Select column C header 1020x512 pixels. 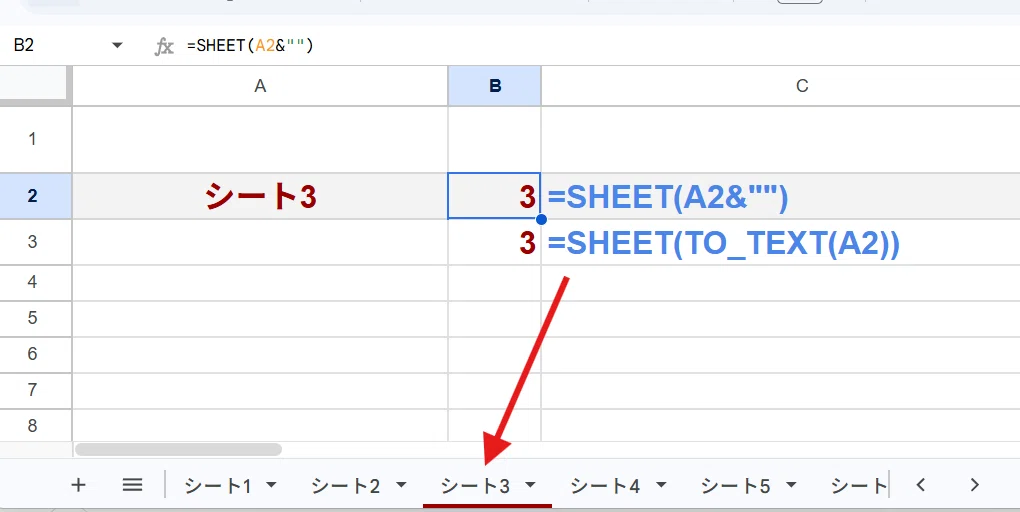781,86
